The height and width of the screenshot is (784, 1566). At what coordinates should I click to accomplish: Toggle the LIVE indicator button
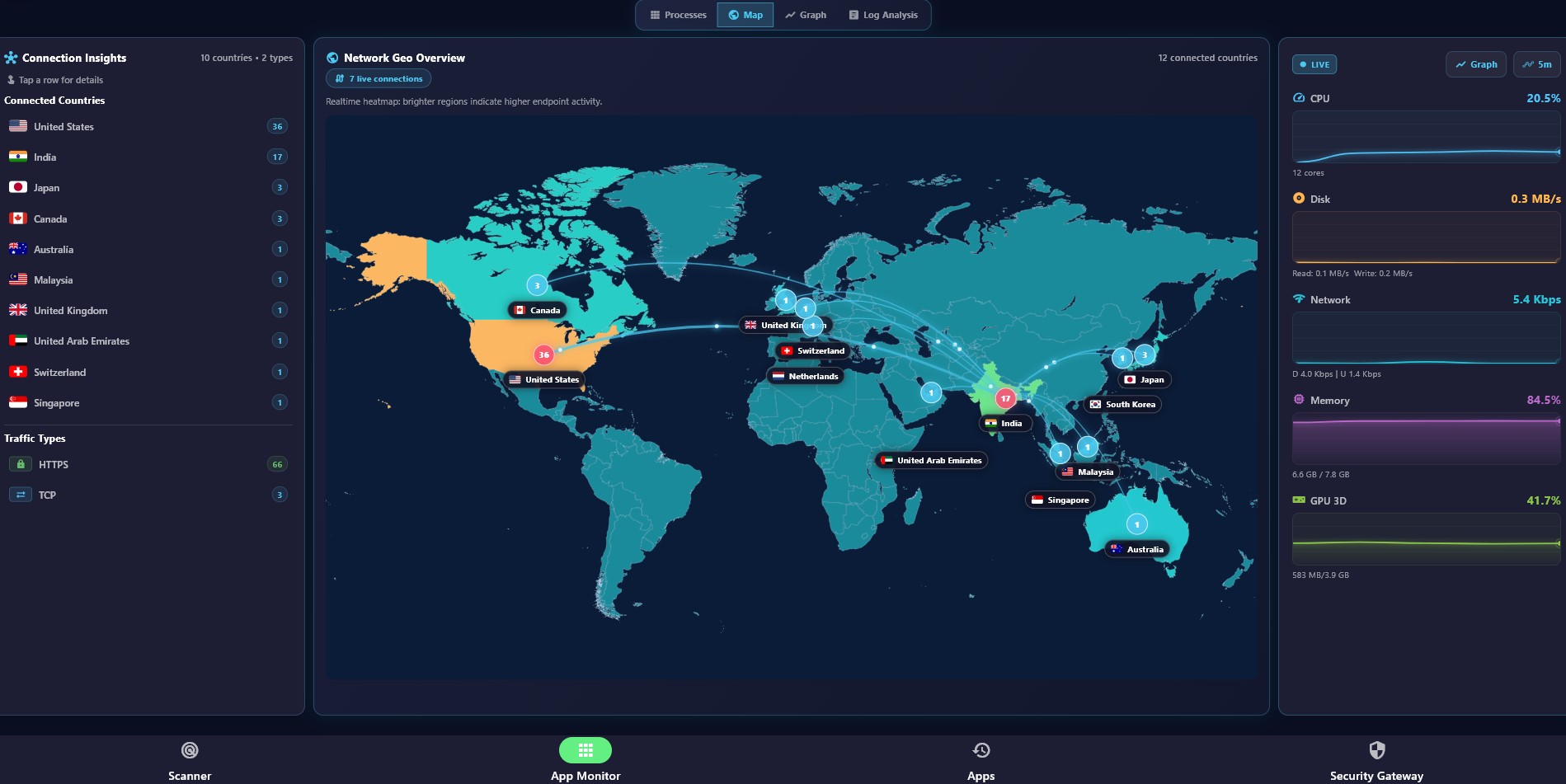tap(1314, 64)
